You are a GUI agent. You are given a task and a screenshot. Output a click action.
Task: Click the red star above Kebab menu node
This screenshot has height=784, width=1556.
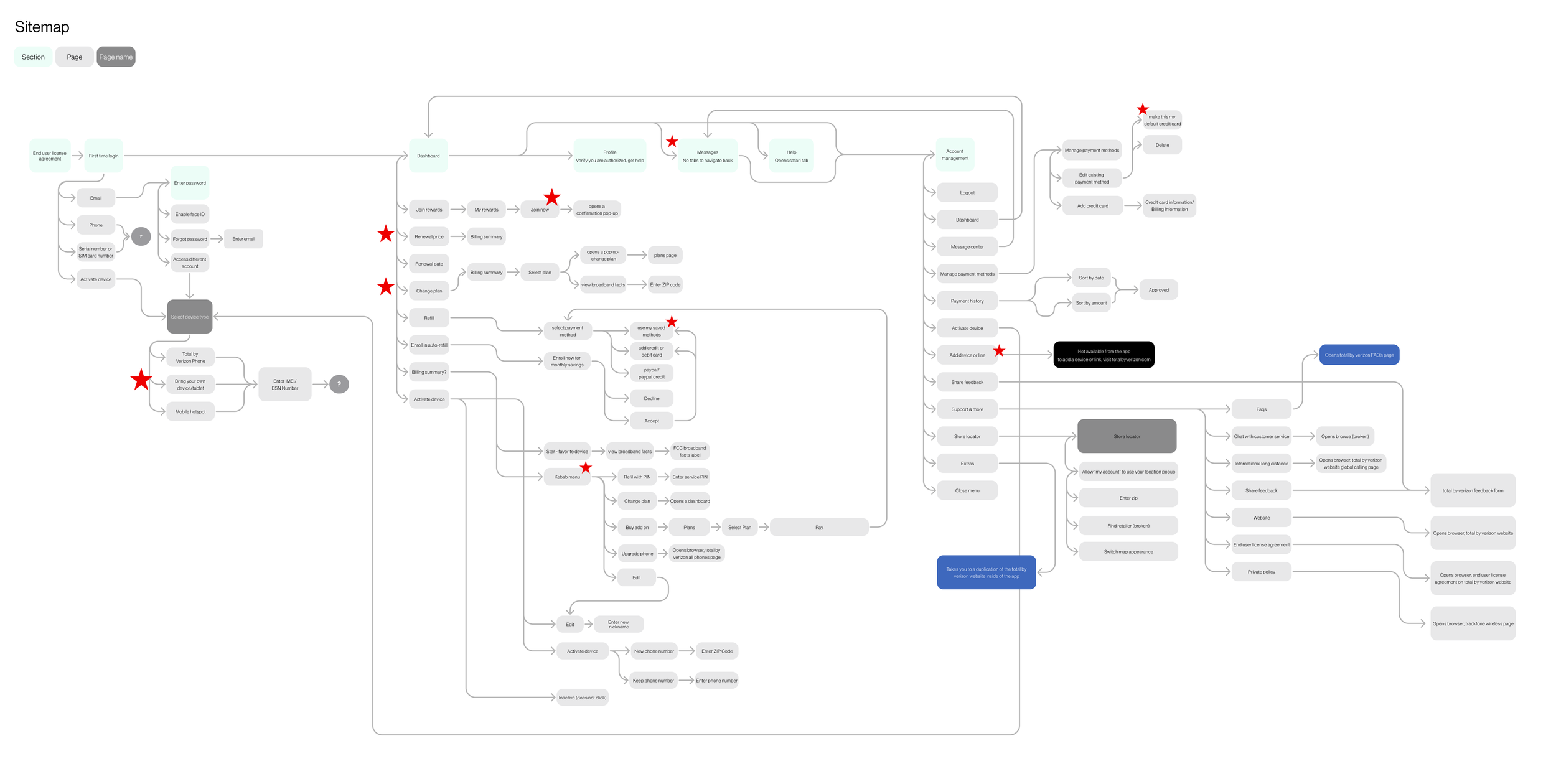586,467
